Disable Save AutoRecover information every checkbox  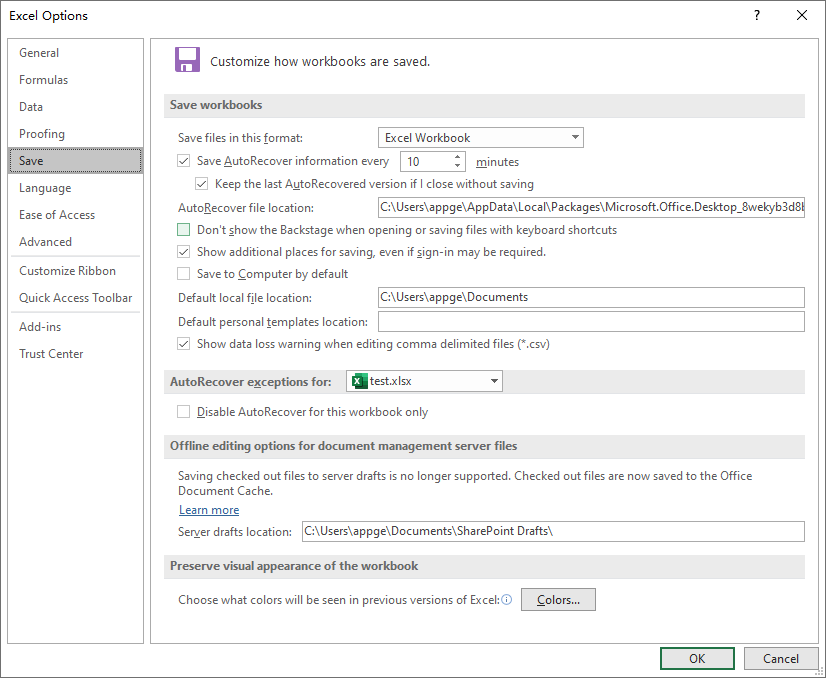(x=182, y=161)
